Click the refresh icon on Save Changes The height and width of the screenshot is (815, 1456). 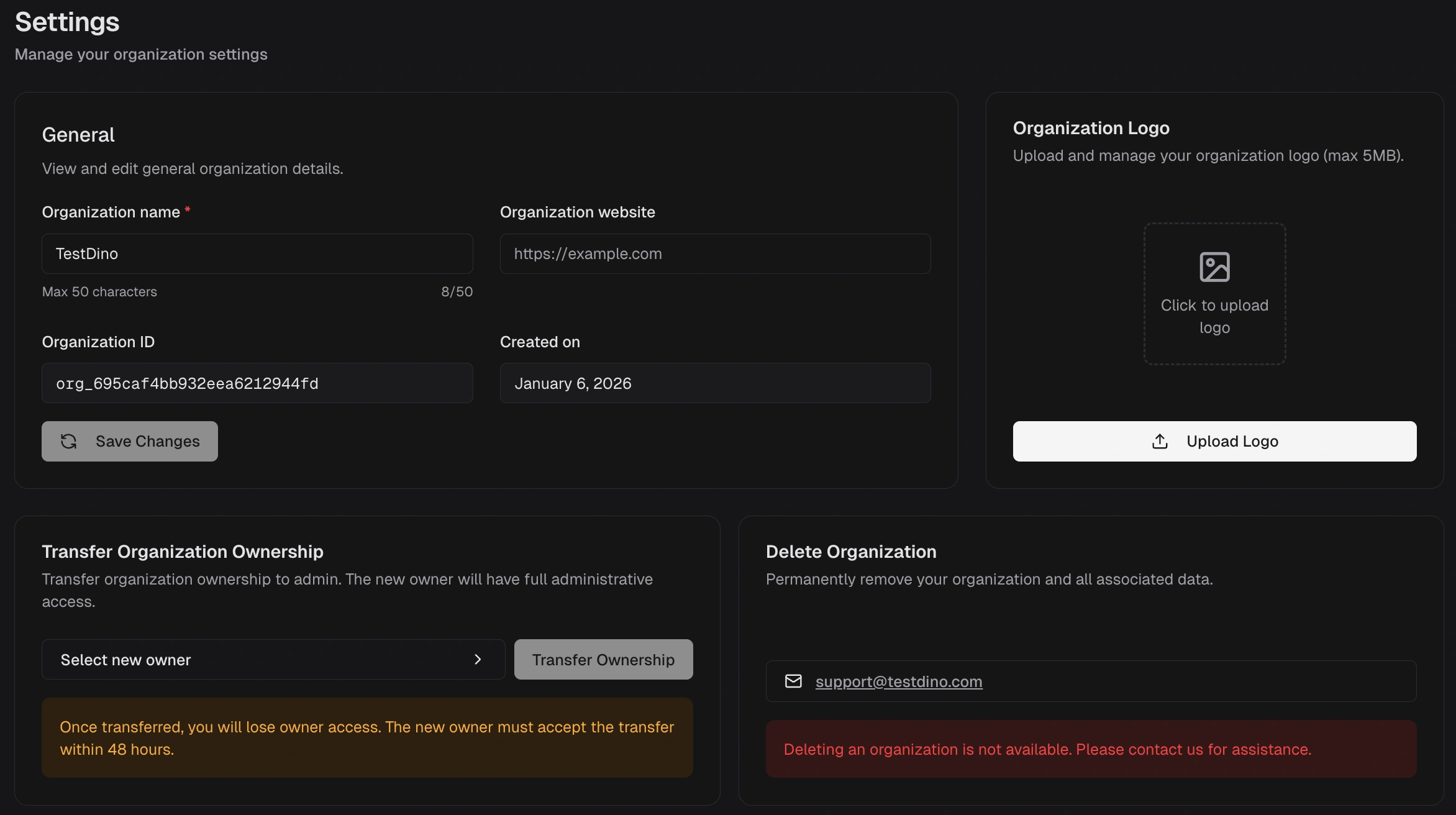coord(69,442)
